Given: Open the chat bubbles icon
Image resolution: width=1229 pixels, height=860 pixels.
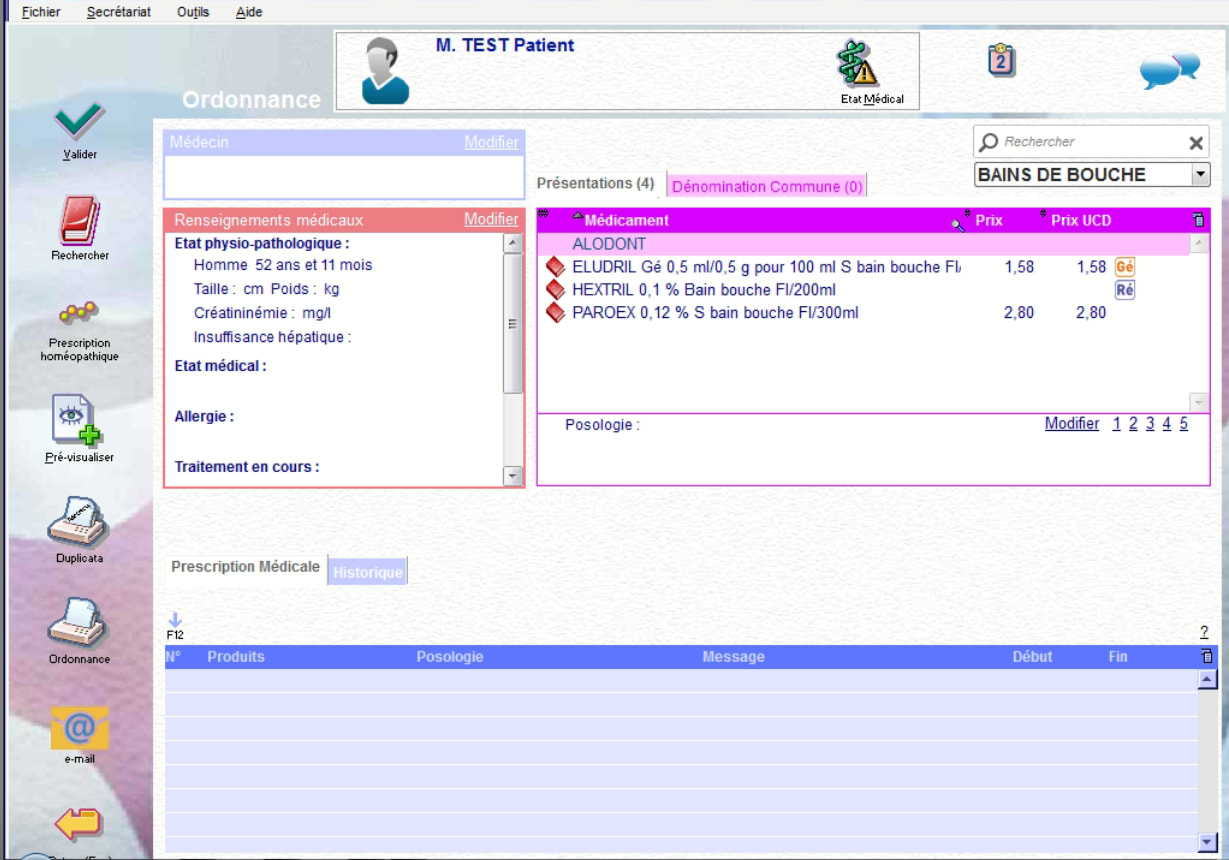Looking at the screenshot, I should pos(1169,69).
